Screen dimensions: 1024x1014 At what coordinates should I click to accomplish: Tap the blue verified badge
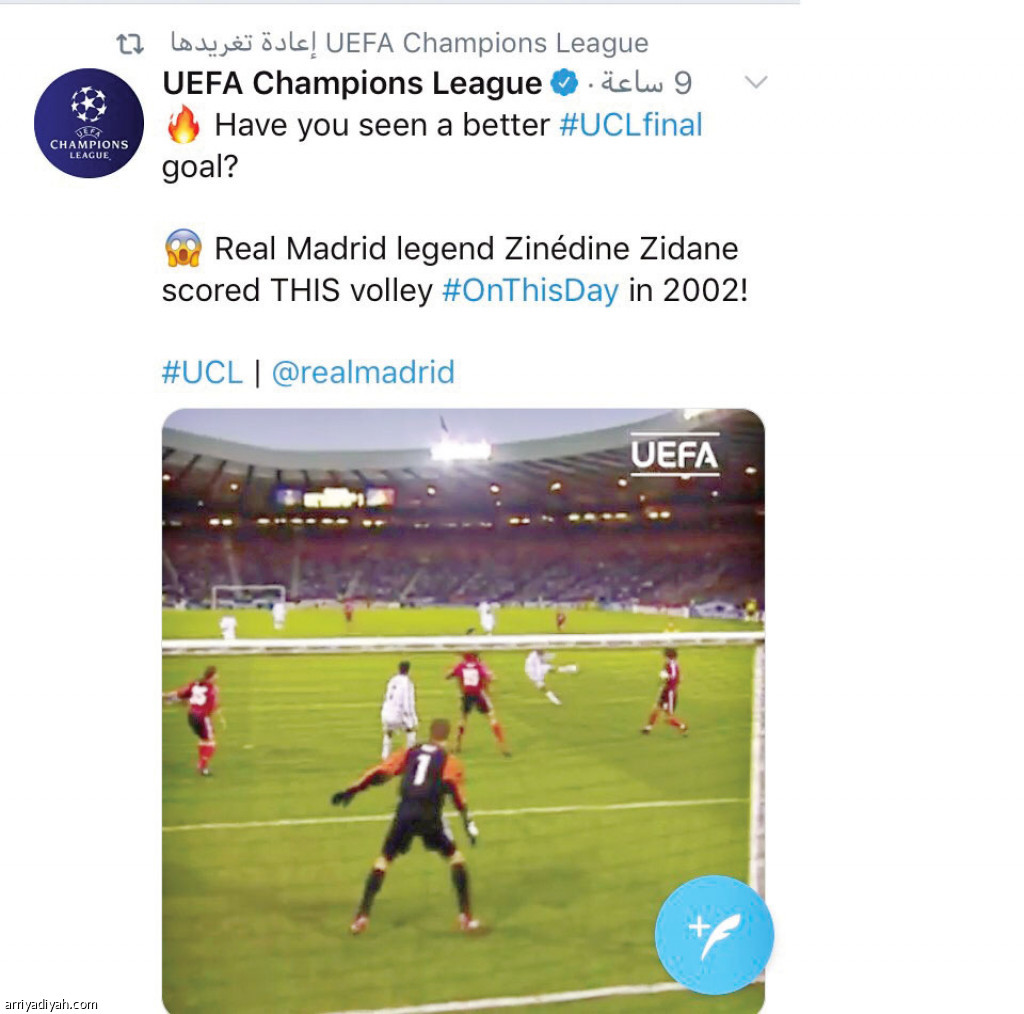click(x=564, y=83)
